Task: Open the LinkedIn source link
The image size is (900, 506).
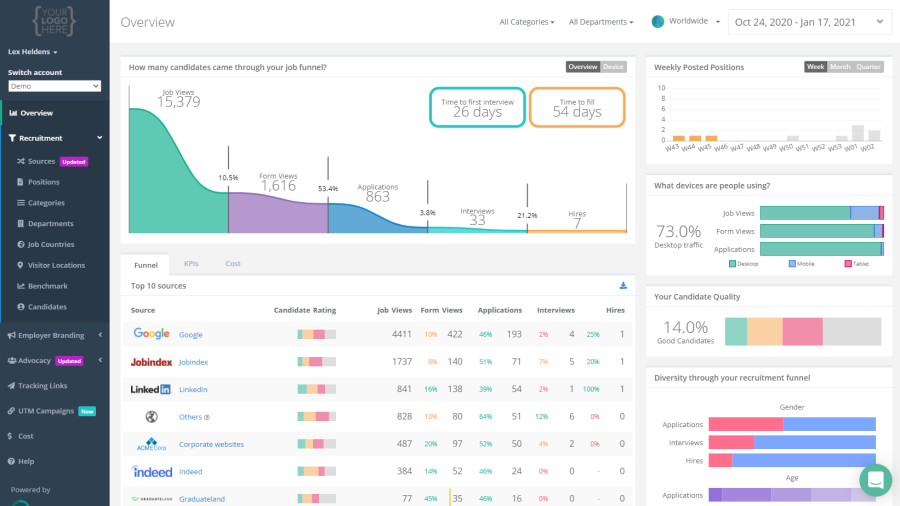Action: point(193,390)
